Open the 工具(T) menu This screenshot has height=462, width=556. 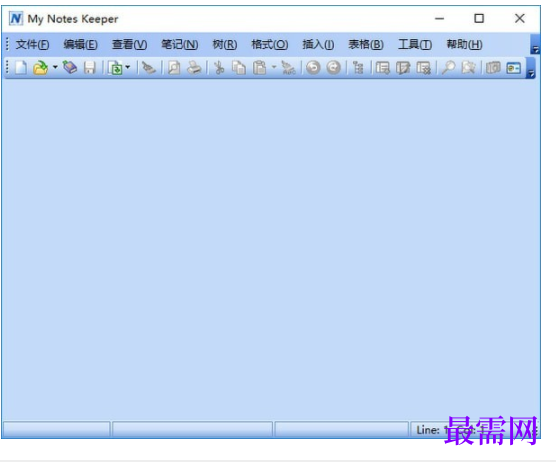pyautogui.click(x=415, y=45)
